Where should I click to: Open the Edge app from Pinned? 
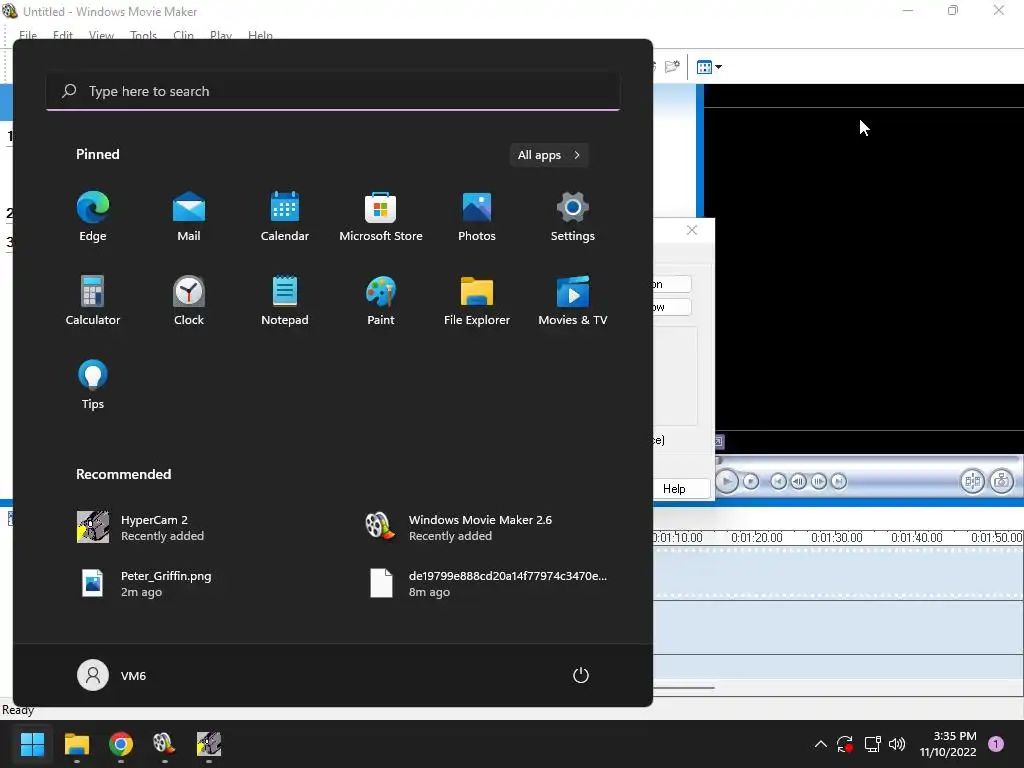click(93, 217)
